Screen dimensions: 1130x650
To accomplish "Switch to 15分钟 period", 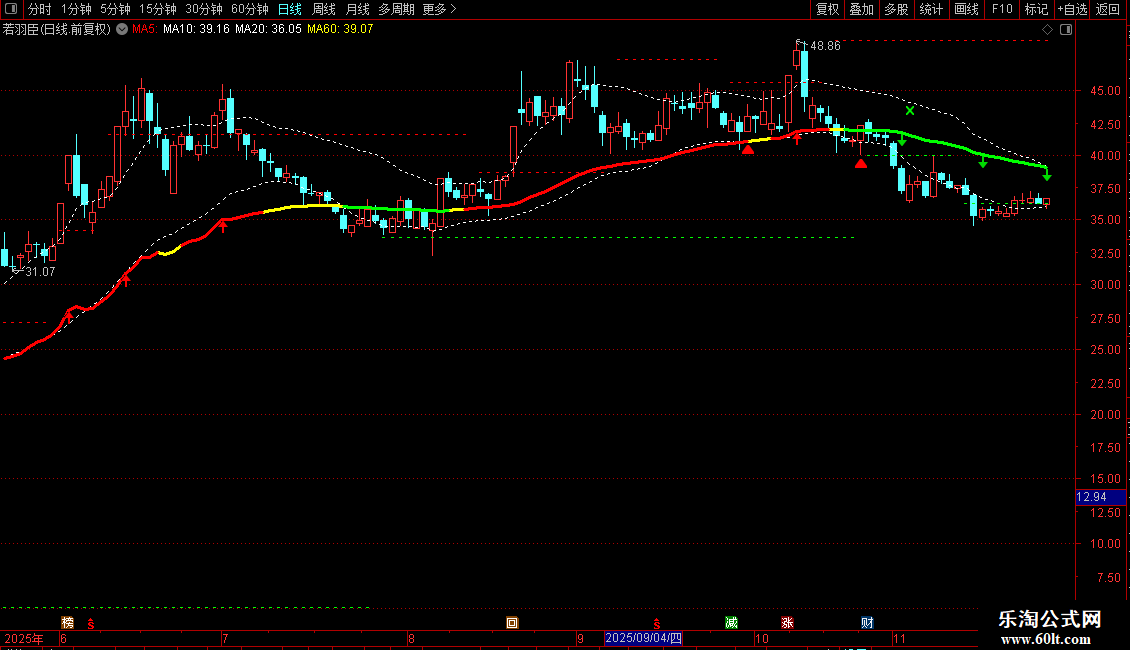I will coord(157,9).
